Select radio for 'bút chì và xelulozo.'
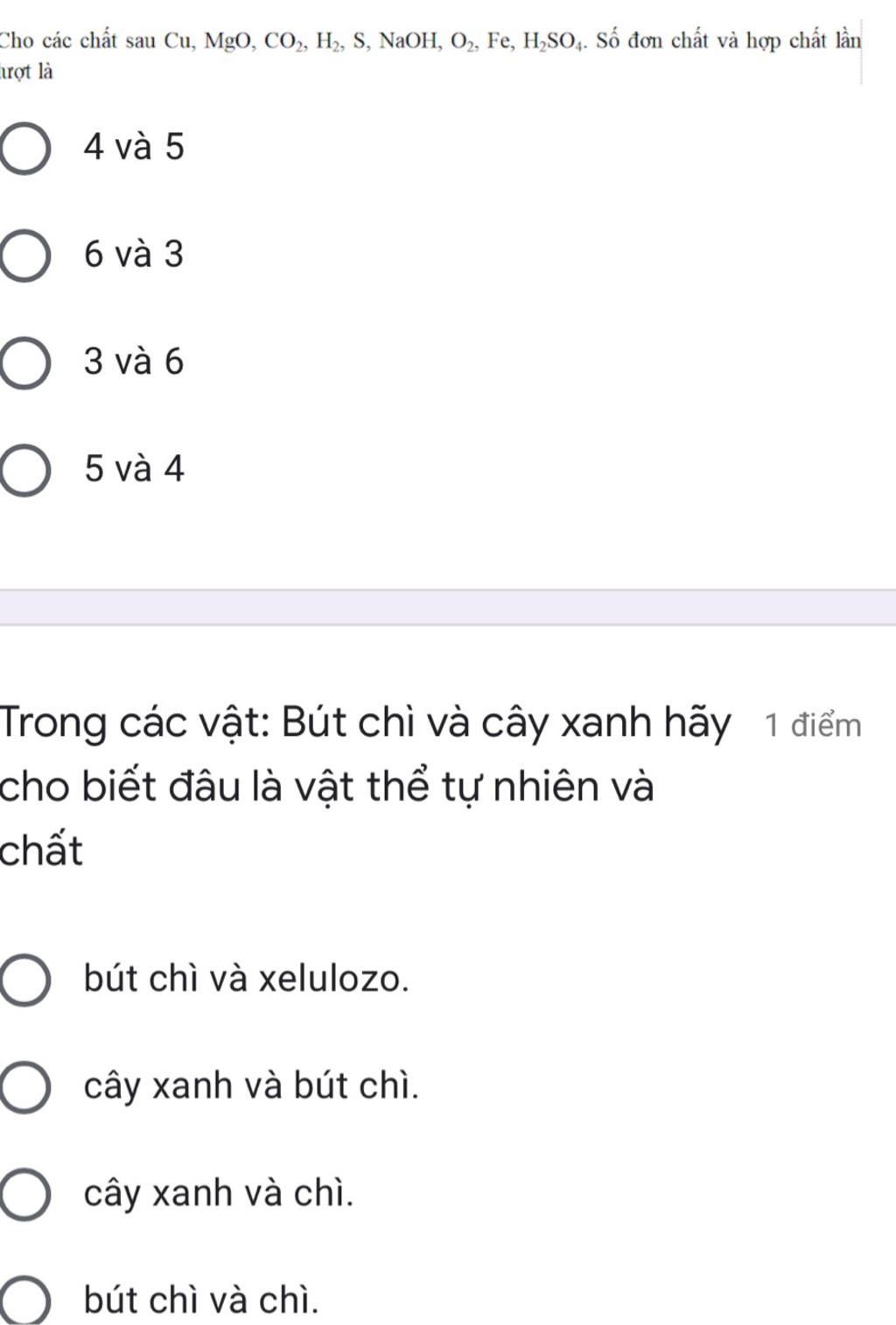 24,979
